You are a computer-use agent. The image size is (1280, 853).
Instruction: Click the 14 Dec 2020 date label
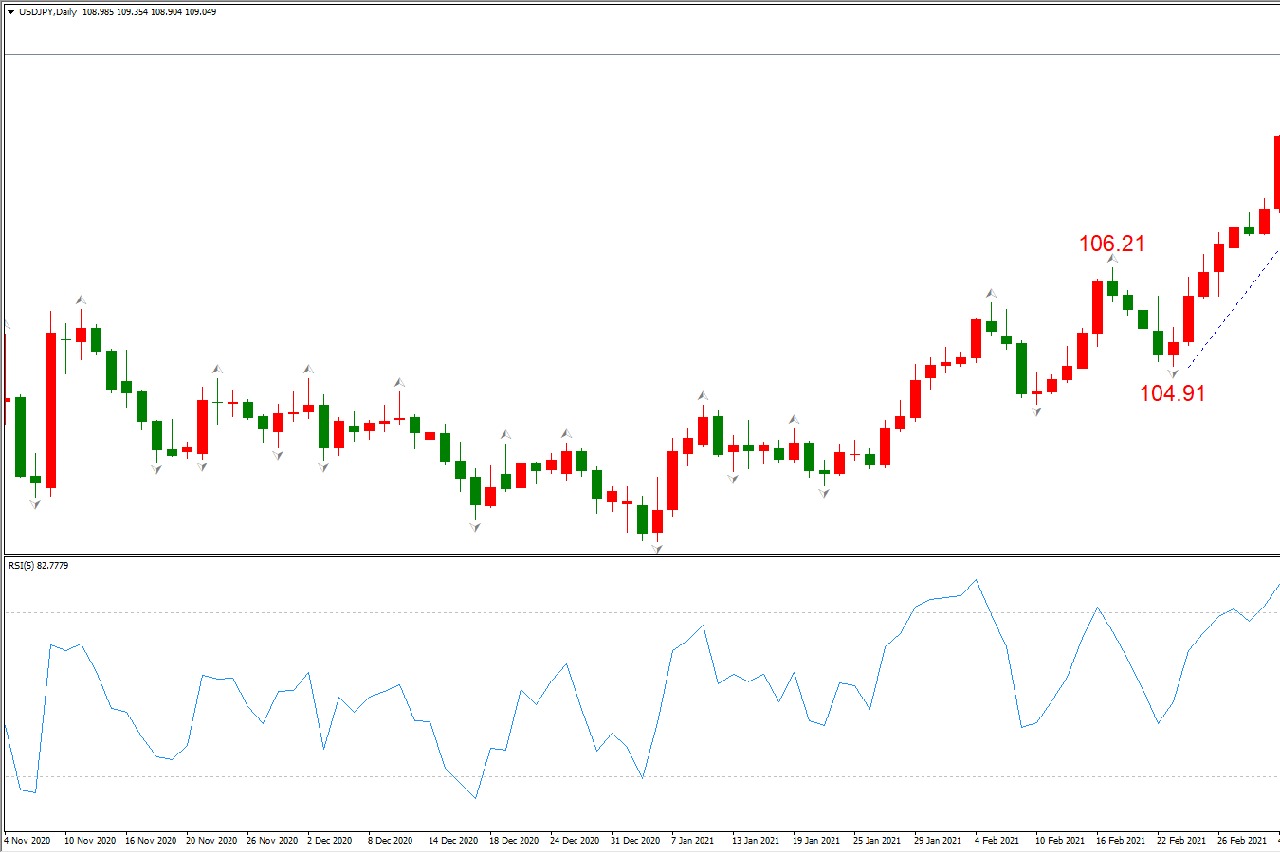click(x=452, y=841)
